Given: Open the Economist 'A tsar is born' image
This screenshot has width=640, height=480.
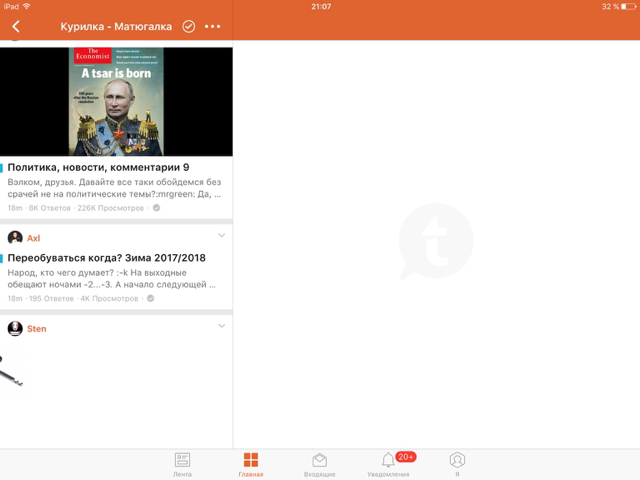Looking at the screenshot, I should (x=116, y=102).
